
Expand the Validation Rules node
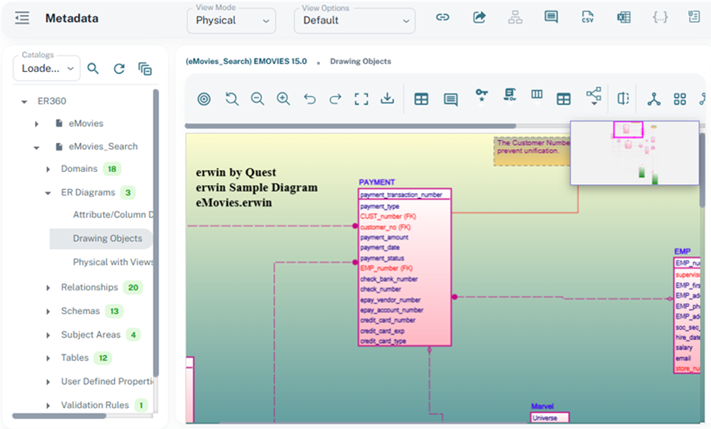click(x=48, y=405)
